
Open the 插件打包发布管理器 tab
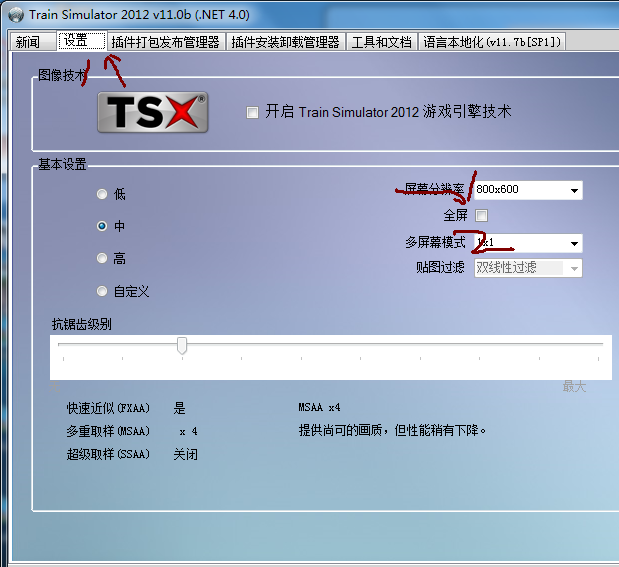[165, 42]
